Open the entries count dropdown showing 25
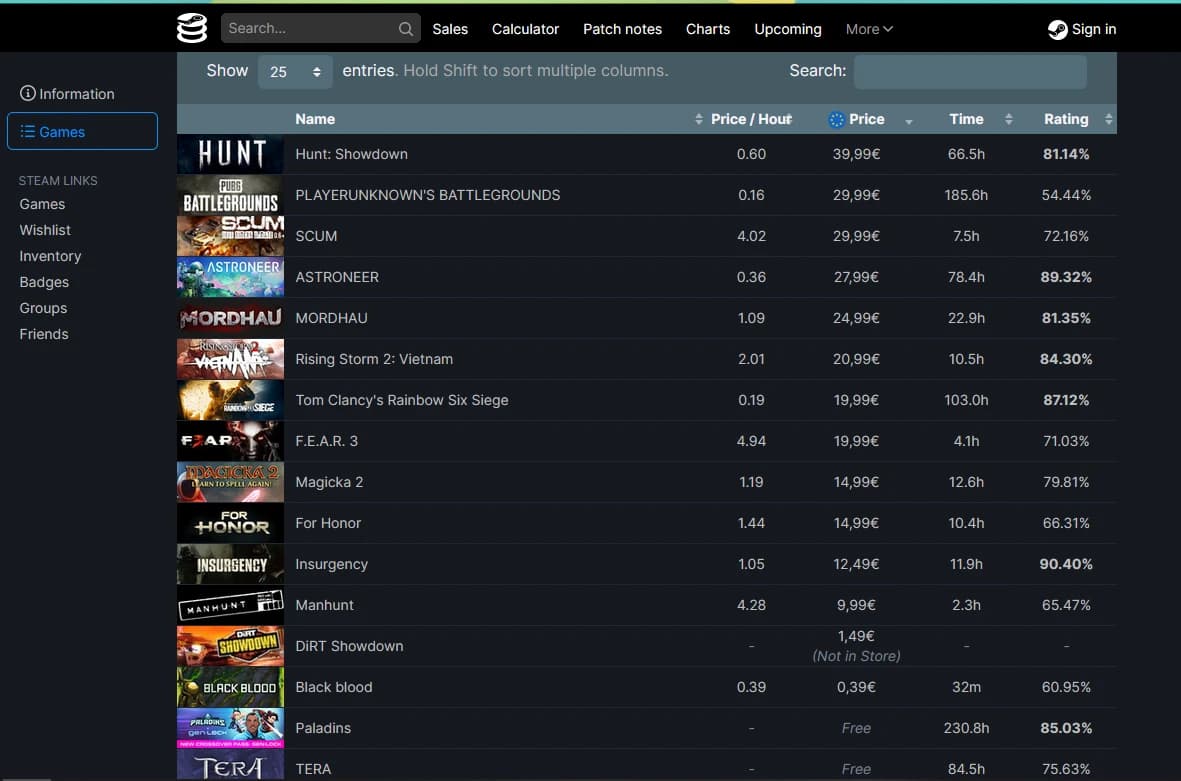Viewport: 1181px width, 781px height. point(294,72)
